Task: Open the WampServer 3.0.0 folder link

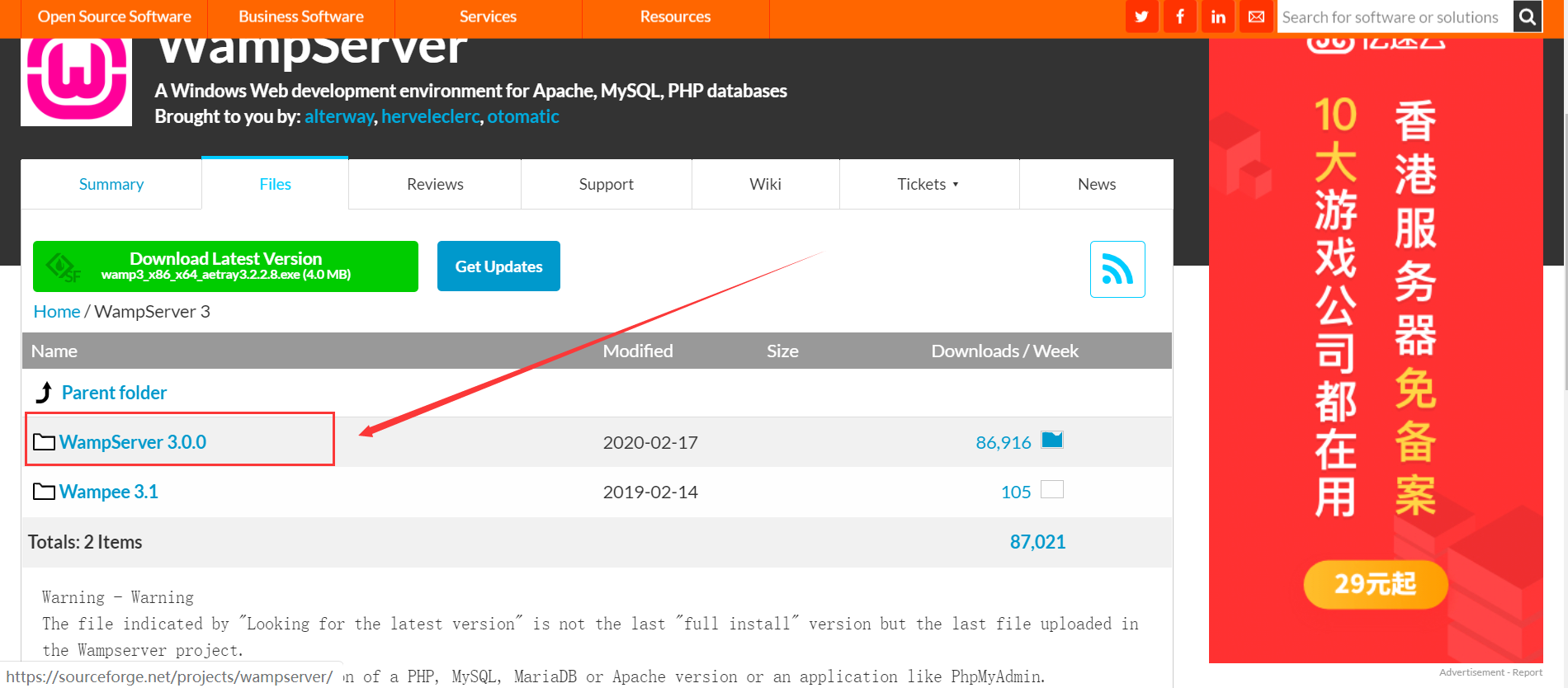Action: click(x=133, y=442)
